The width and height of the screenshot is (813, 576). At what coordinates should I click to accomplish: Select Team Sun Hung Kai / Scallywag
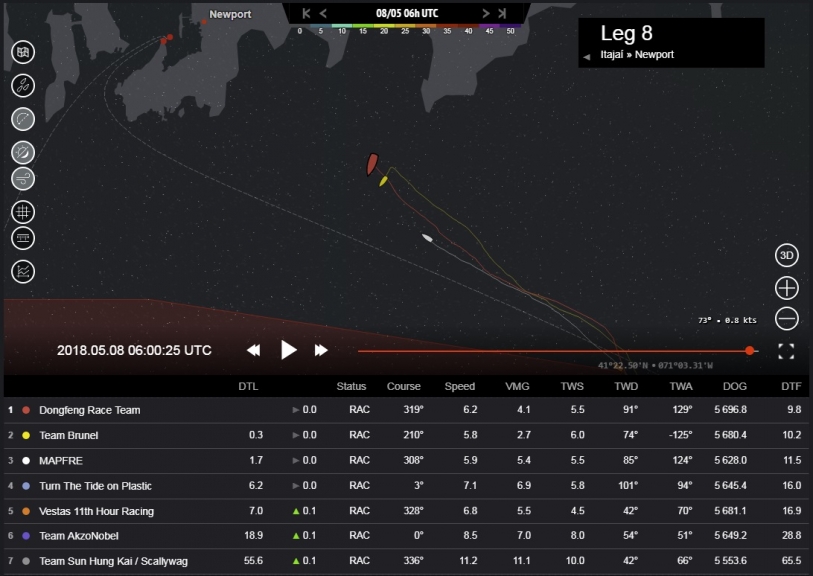[x=114, y=561]
